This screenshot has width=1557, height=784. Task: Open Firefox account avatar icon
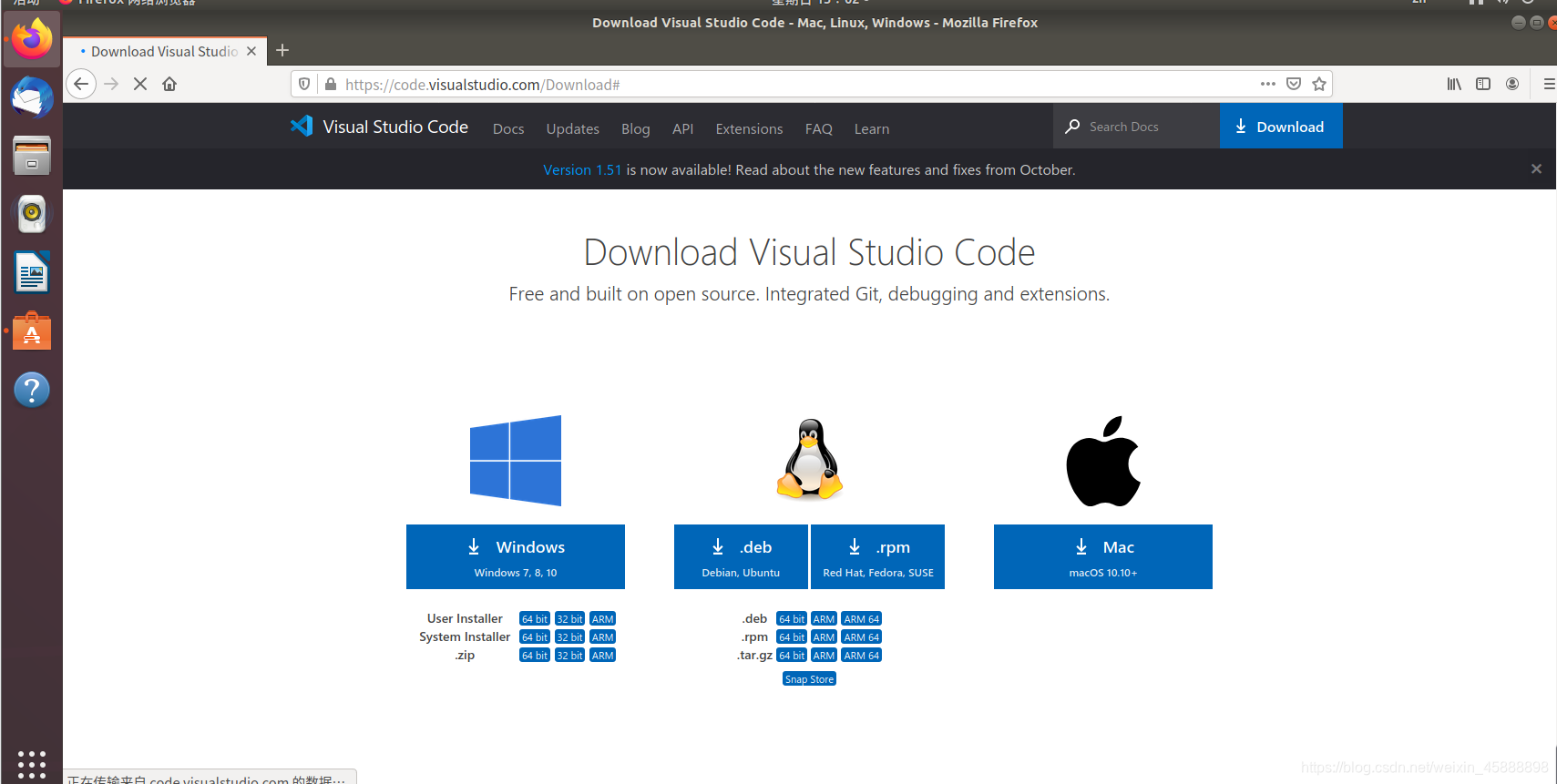[x=1512, y=84]
